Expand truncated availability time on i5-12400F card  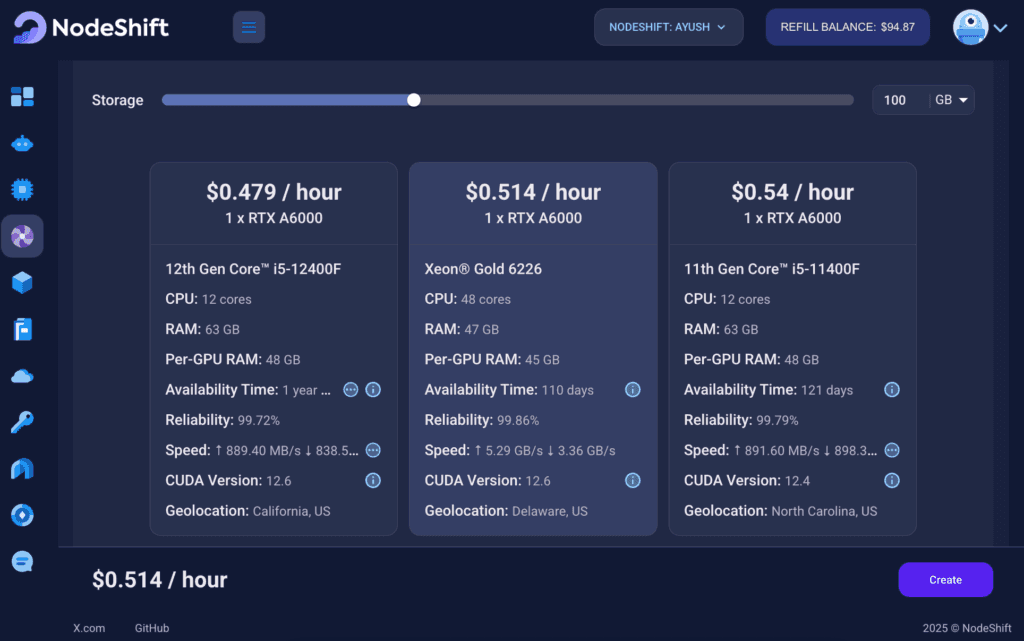pyautogui.click(x=351, y=390)
